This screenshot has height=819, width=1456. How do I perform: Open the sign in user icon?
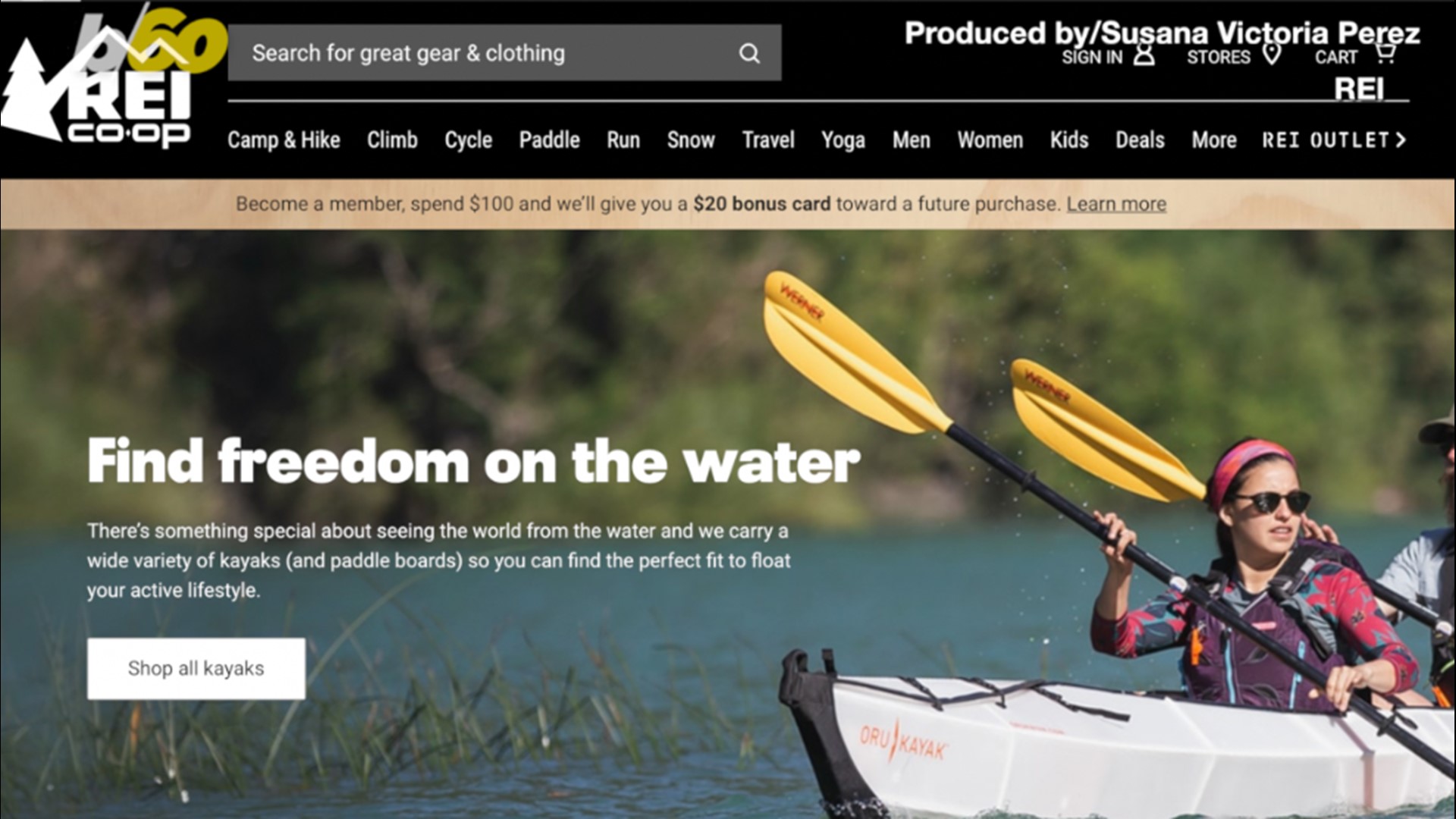(x=1144, y=55)
